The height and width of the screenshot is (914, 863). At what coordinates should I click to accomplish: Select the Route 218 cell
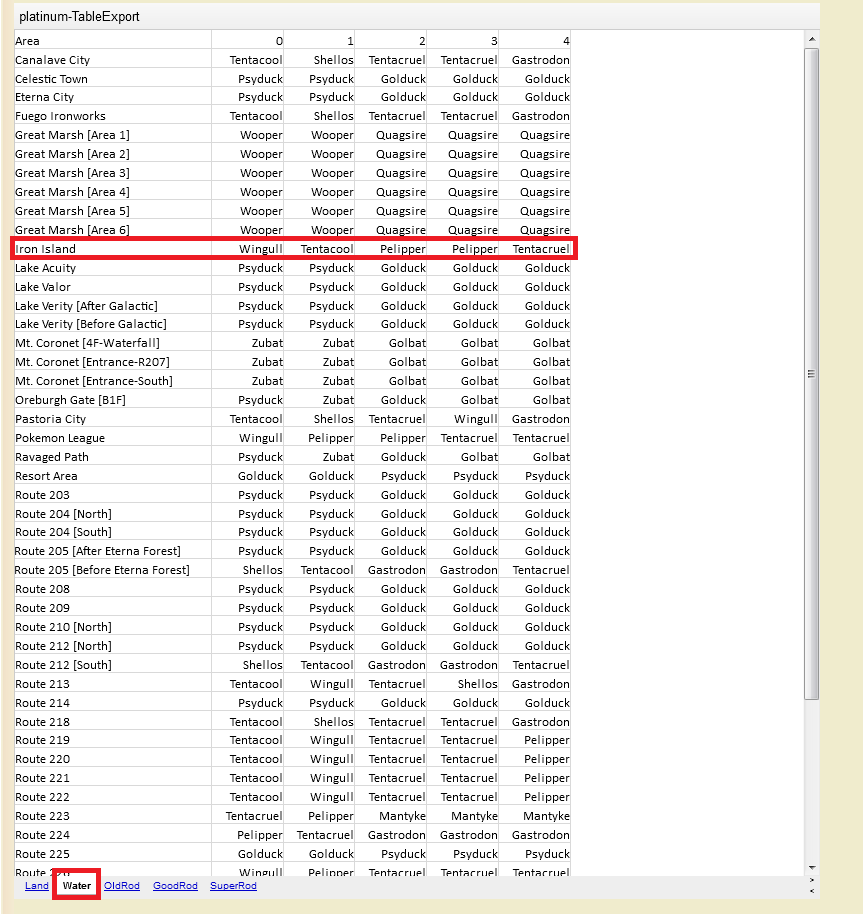[x=112, y=722]
